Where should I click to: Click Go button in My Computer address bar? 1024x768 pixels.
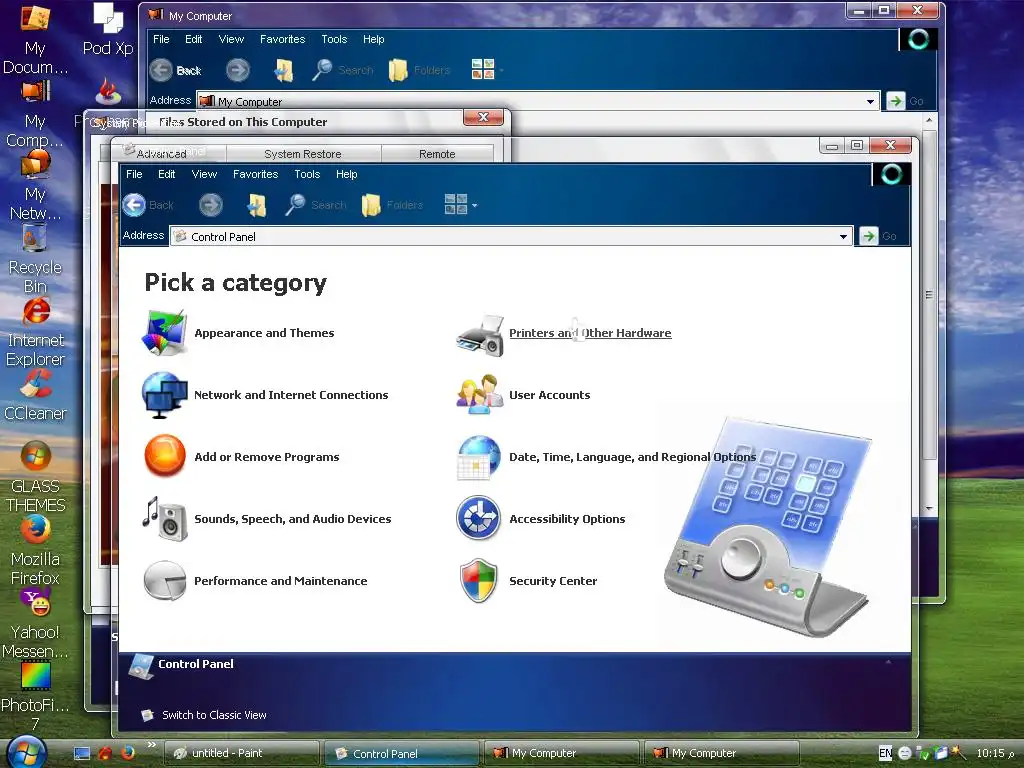(905, 101)
